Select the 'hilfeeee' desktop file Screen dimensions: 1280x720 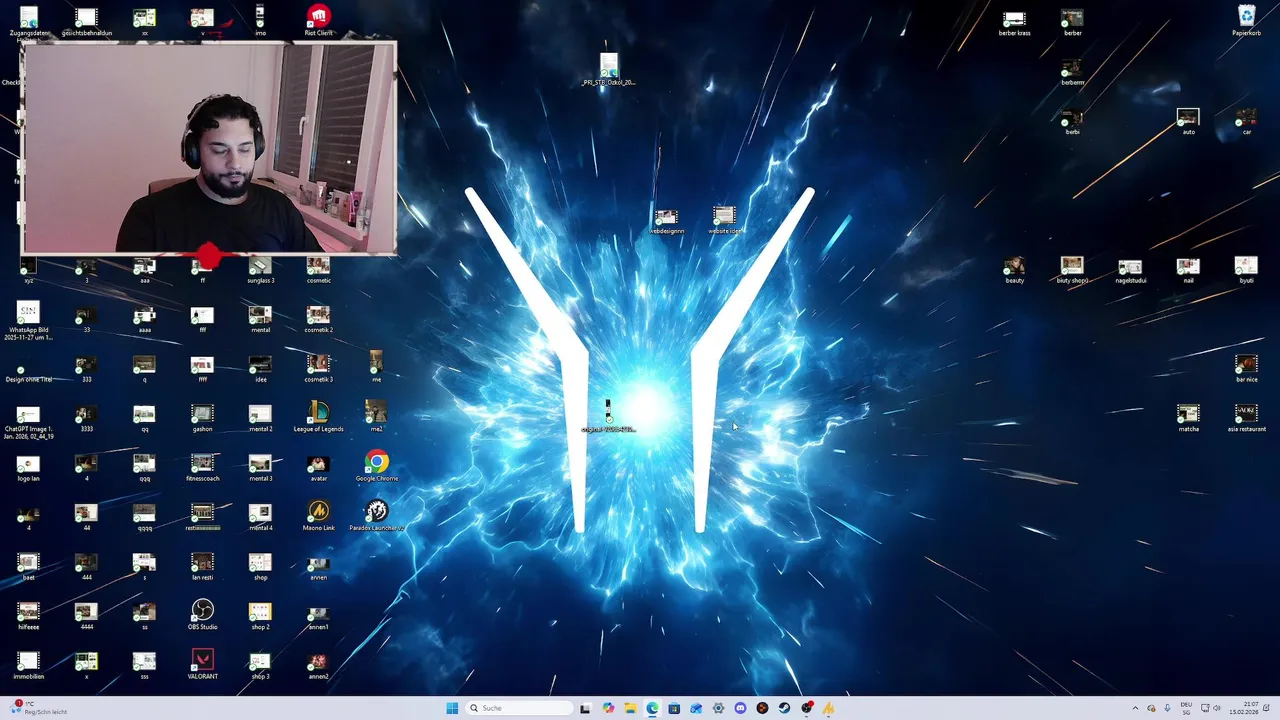[28, 615]
